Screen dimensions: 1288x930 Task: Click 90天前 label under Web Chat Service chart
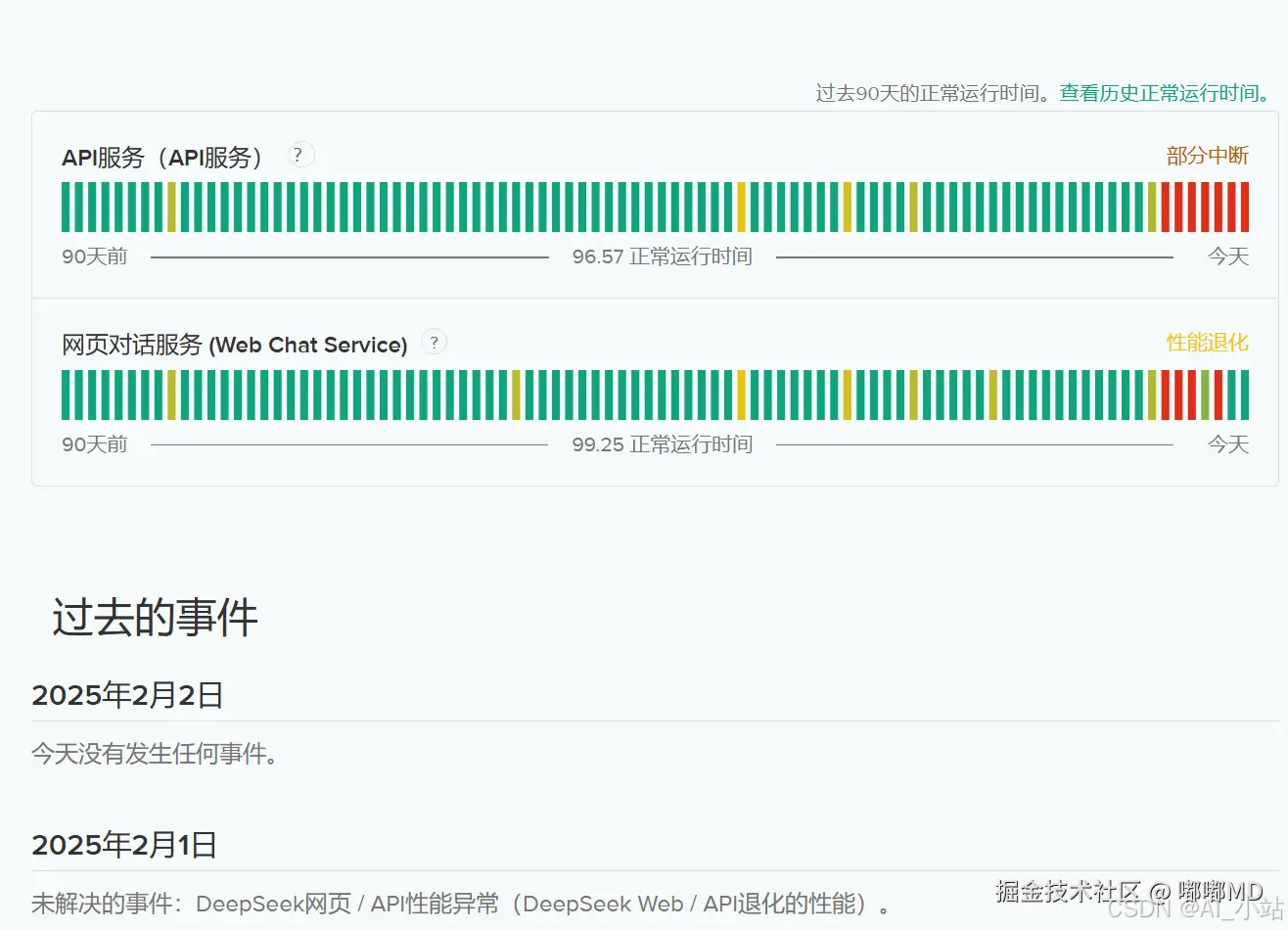point(95,444)
